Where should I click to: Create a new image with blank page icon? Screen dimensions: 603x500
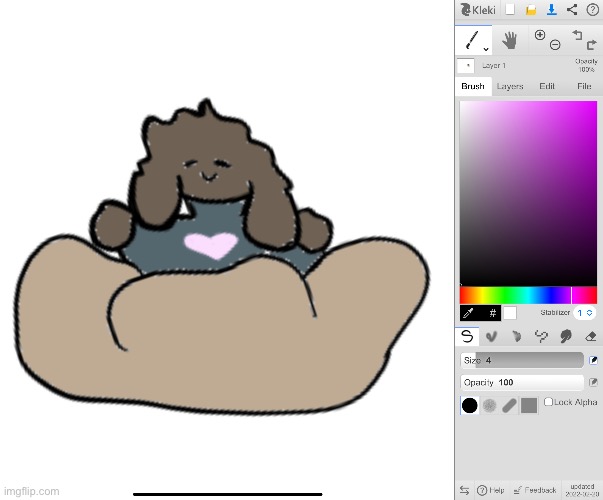tap(510, 10)
